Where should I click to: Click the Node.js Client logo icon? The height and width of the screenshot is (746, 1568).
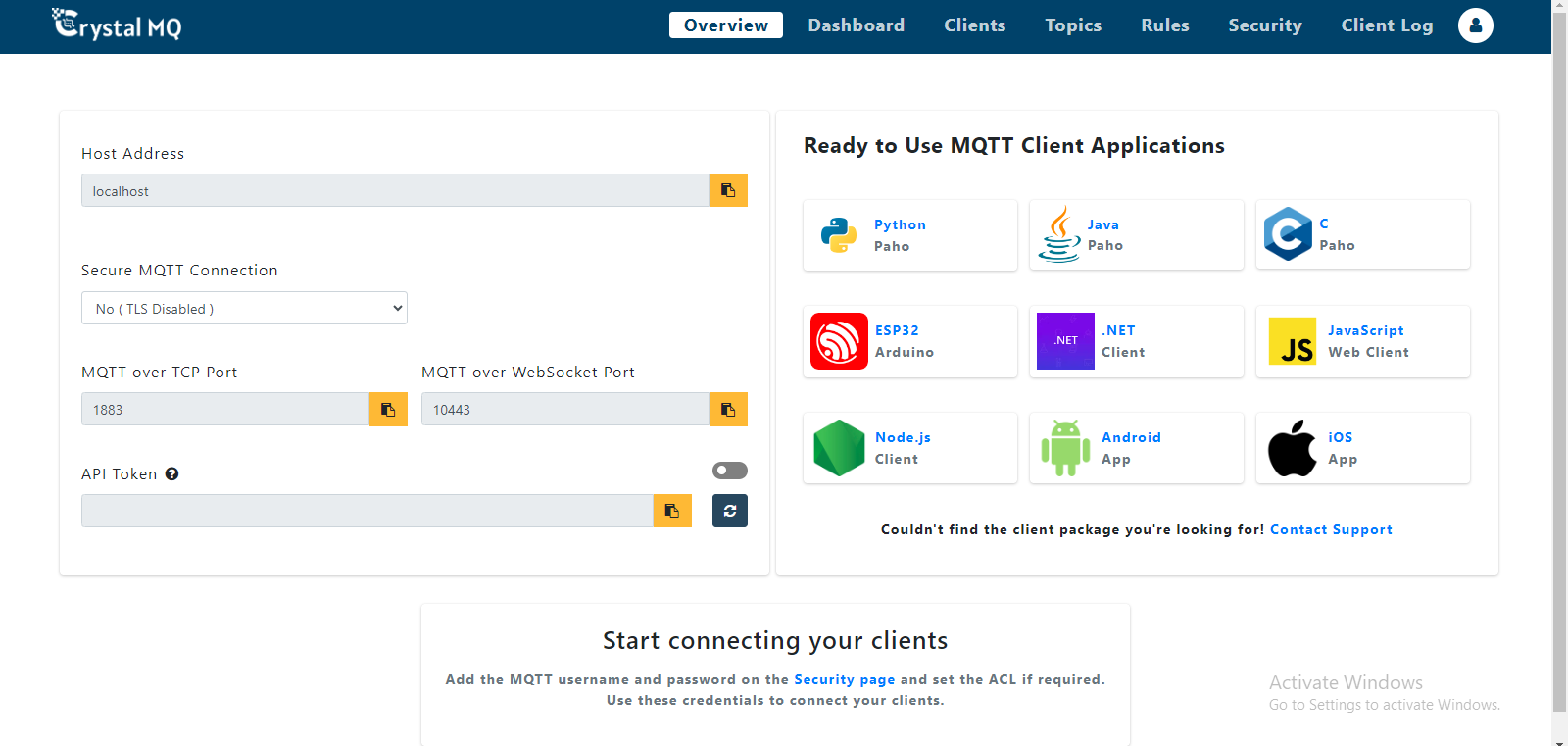coord(839,448)
